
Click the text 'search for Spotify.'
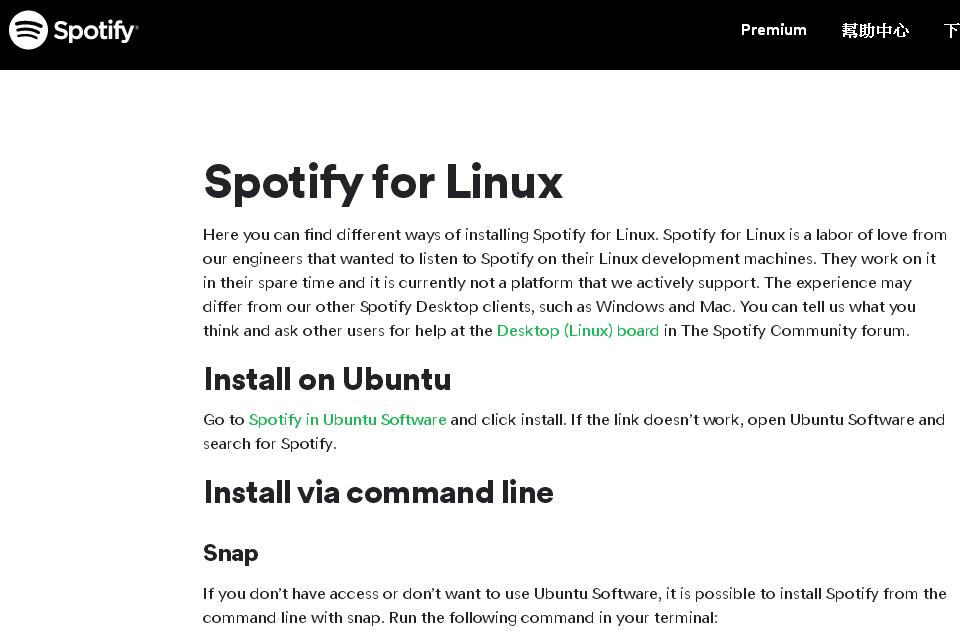(269, 443)
